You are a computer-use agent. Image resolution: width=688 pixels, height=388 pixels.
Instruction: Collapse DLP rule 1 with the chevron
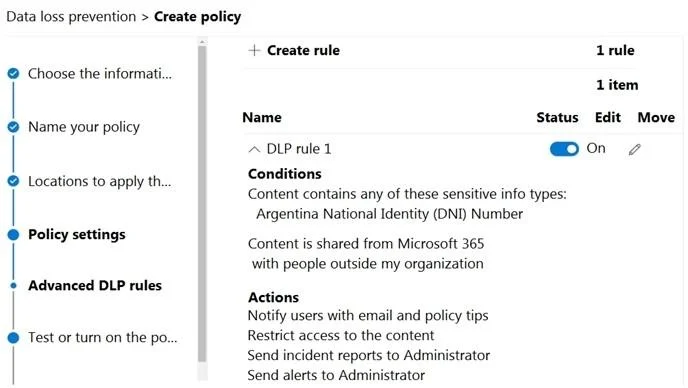(x=254, y=149)
